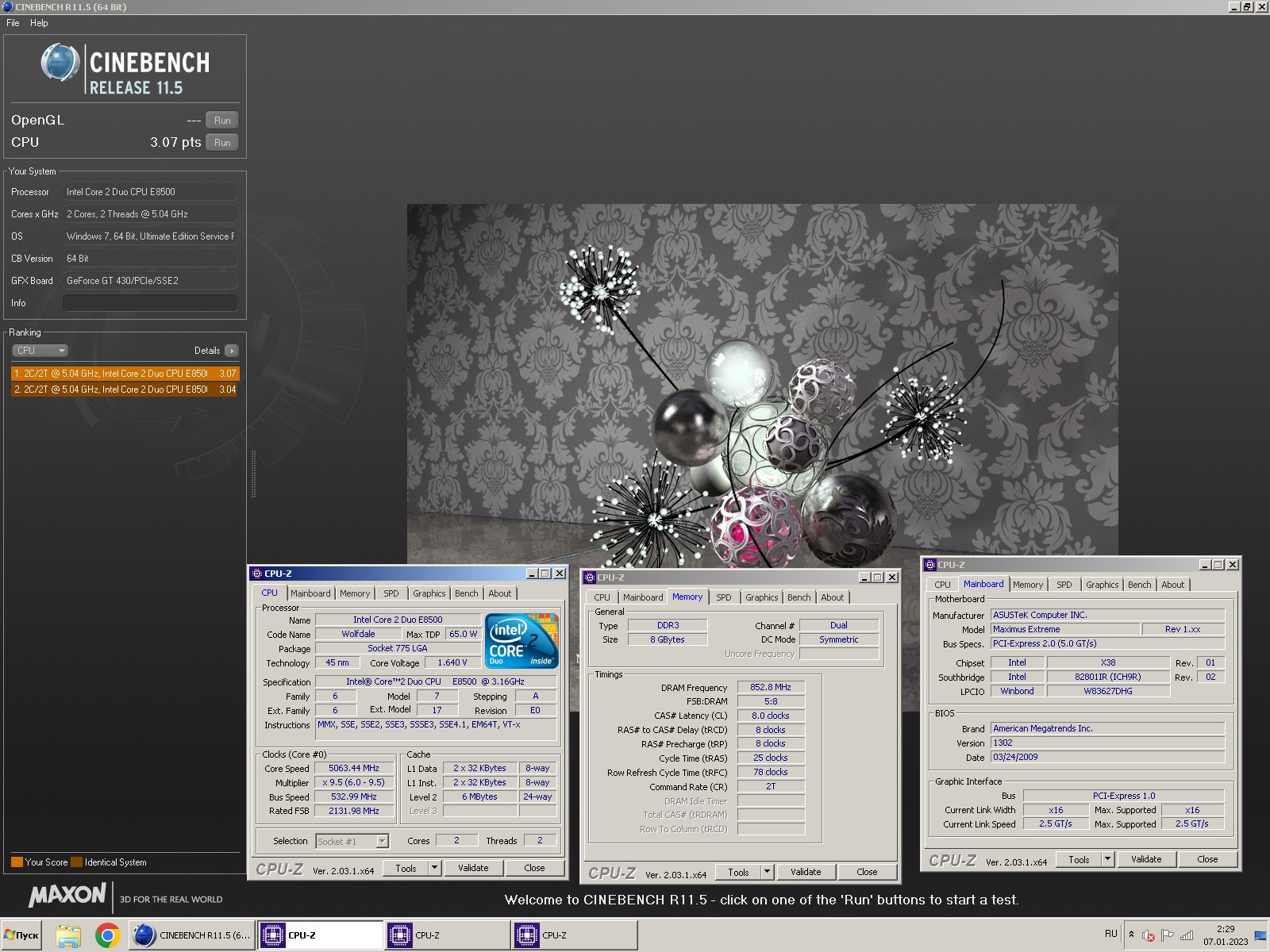The width and height of the screenshot is (1270, 952).
Task: Click the Info input field
Action: pos(150,303)
